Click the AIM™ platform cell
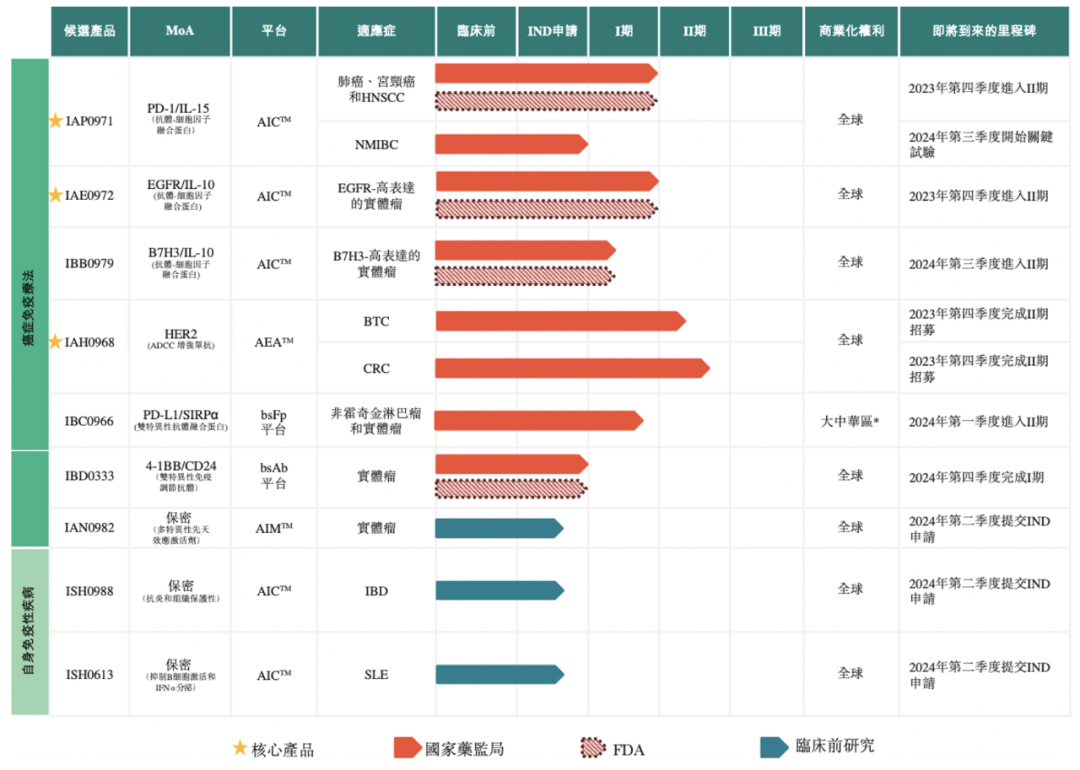1080x770 pixels. (274, 528)
